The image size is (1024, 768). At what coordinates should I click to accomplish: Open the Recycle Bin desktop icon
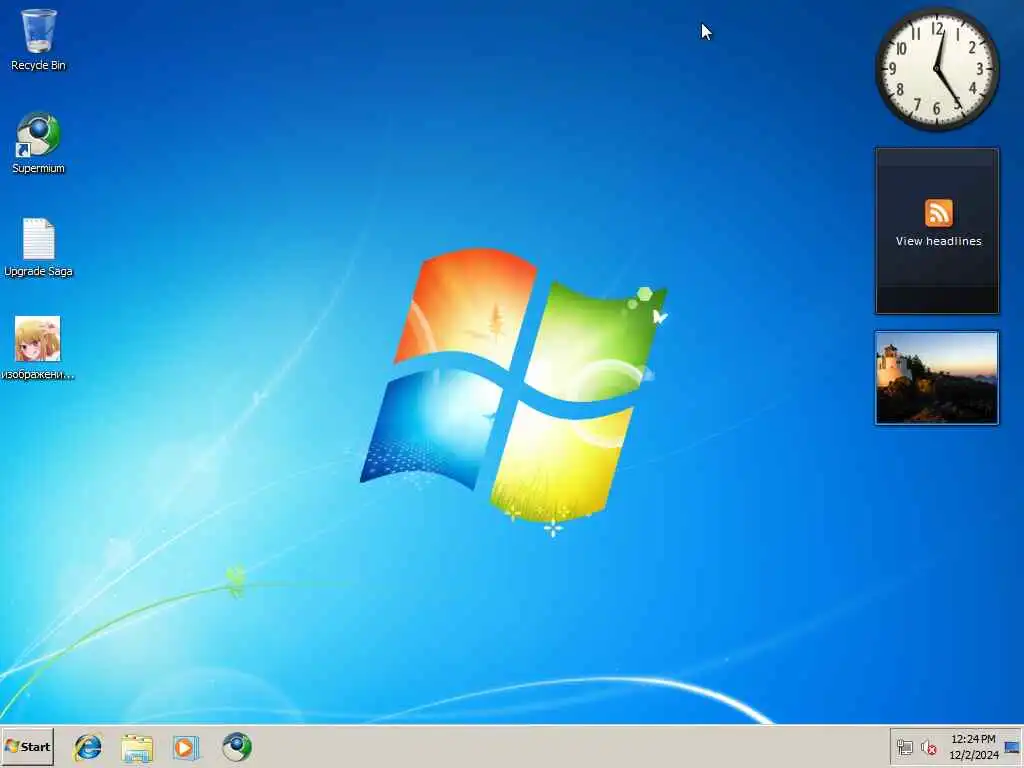pos(39,39)
